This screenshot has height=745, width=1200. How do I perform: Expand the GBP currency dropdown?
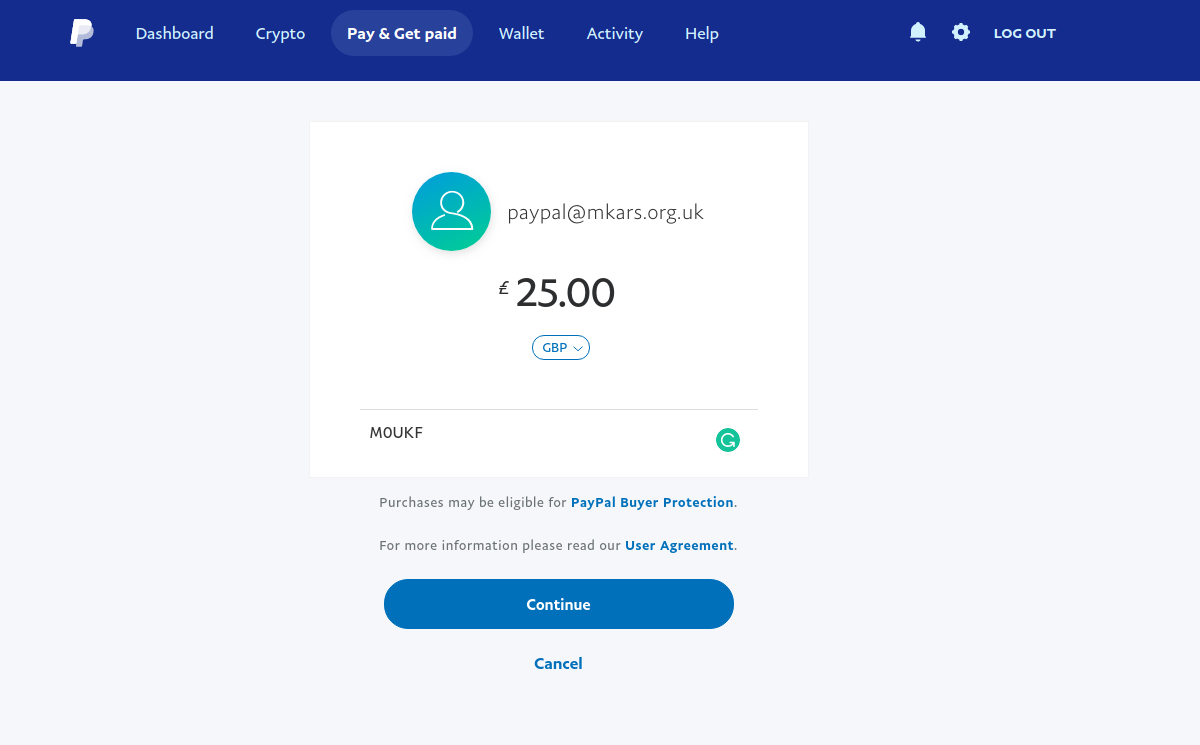(x=561, y=348)
